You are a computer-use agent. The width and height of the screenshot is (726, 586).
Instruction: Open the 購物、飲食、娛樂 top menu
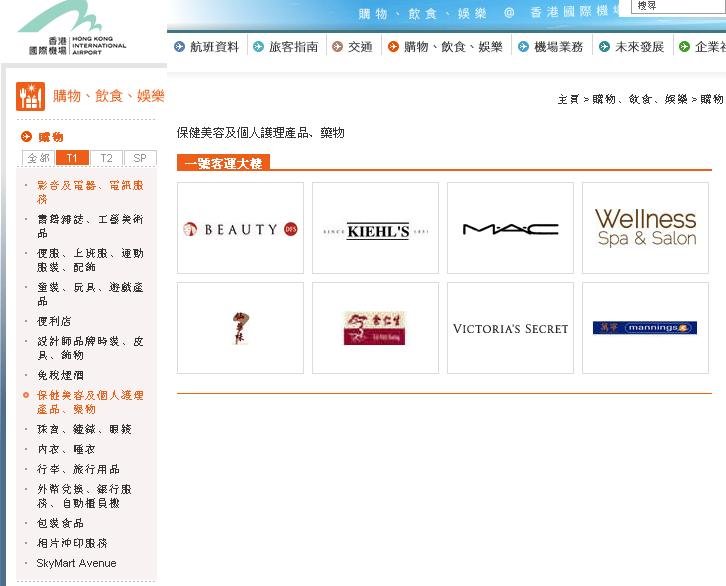453,47
